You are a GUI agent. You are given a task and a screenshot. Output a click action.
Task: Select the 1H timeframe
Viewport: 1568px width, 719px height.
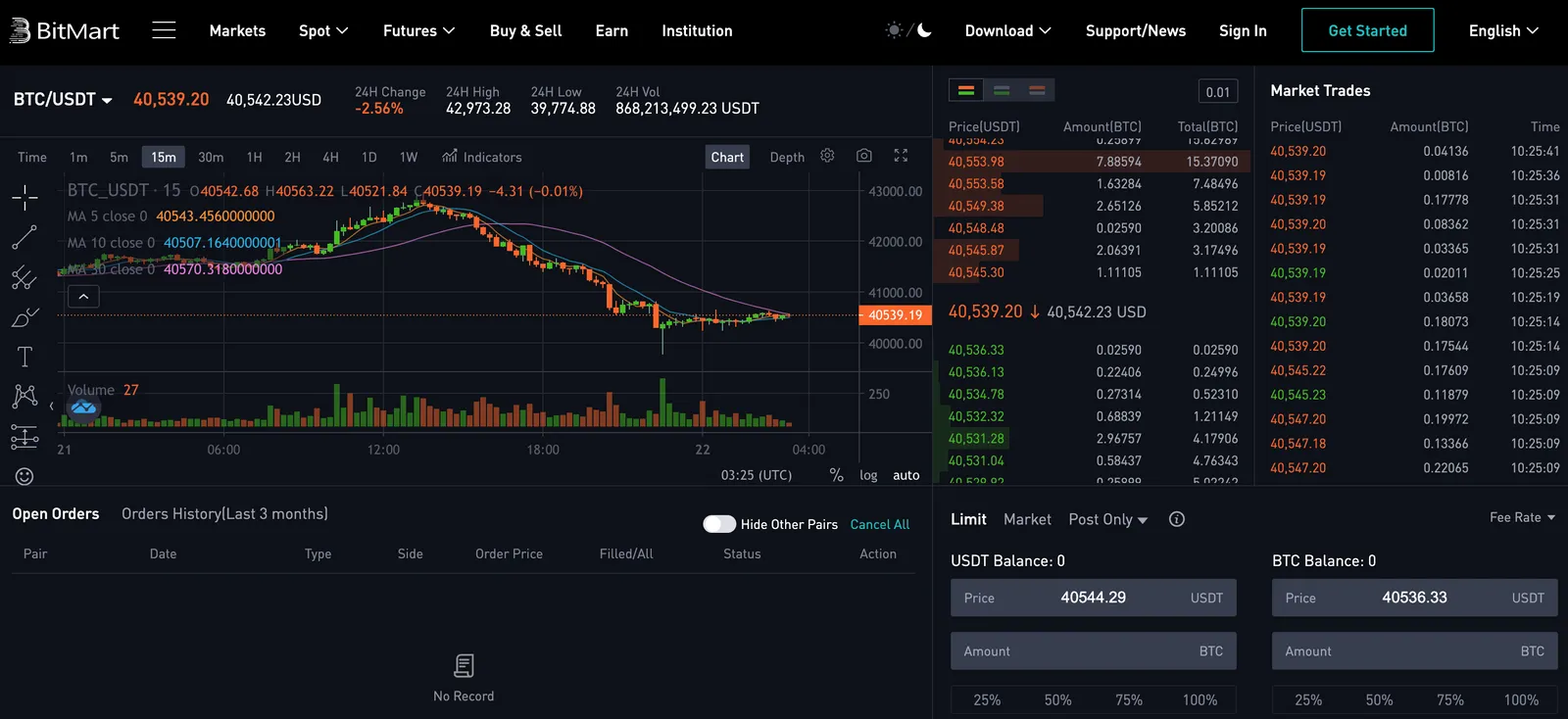(255, 157)
